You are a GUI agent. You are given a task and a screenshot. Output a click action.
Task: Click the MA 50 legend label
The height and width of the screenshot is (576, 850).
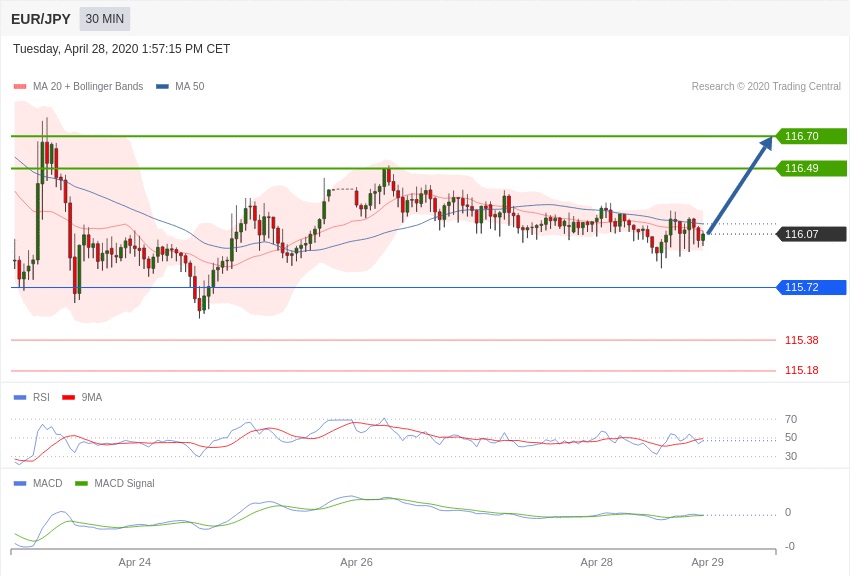pos(190,86)
